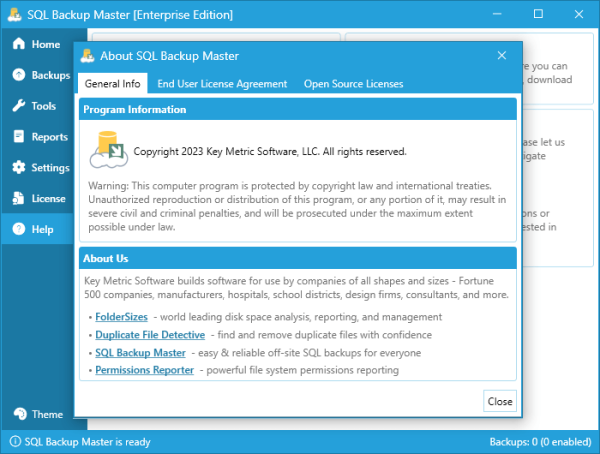Open the Permissions Reporter link
The height and width of the screenshot is (454, 600).
144,370
